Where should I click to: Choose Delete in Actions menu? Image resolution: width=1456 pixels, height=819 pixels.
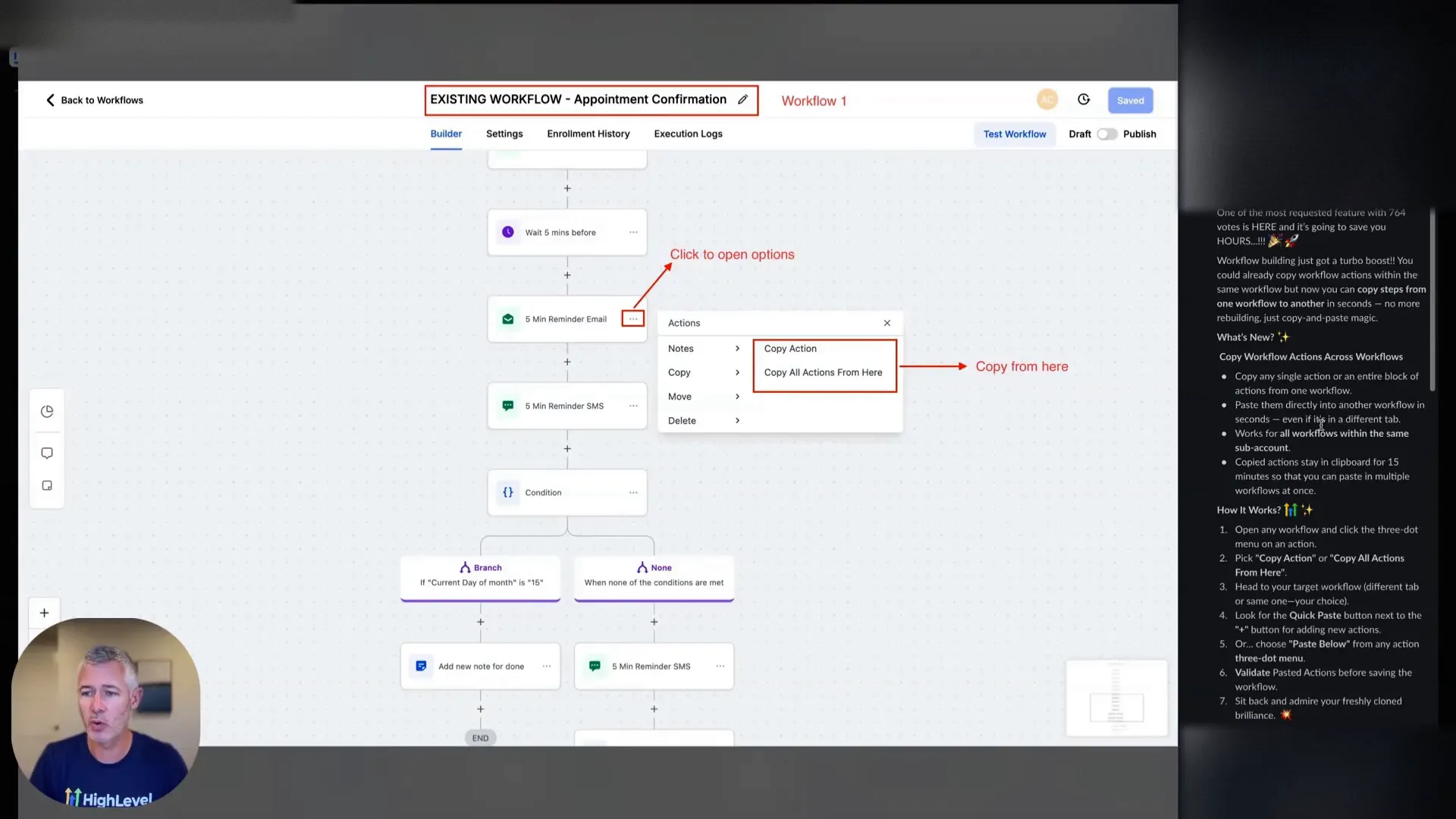pyautogui.click(x=682, y=420)
